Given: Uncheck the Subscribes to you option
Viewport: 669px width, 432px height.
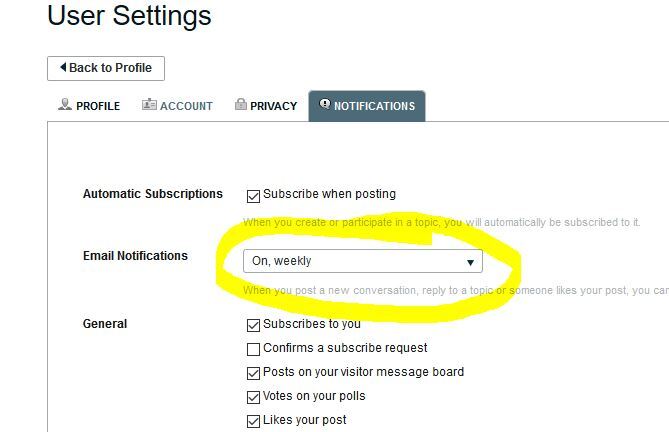Looking at the screenshot, I should [x=253, y=325].
